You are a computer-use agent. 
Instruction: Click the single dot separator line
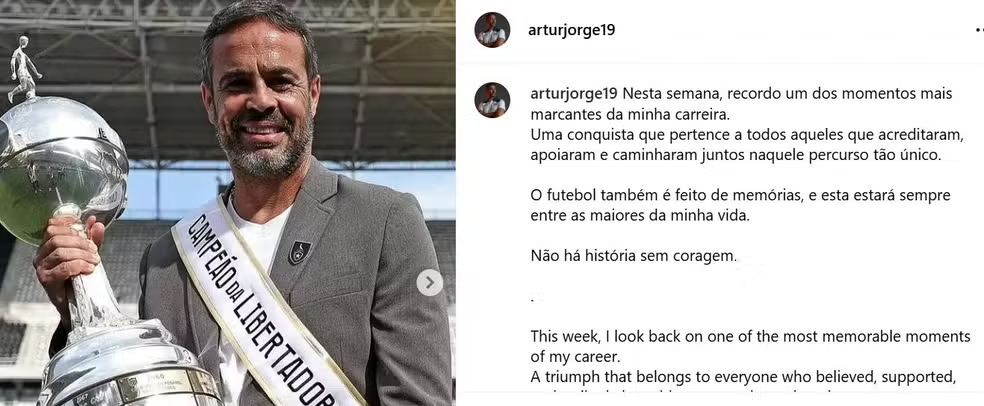532,300
